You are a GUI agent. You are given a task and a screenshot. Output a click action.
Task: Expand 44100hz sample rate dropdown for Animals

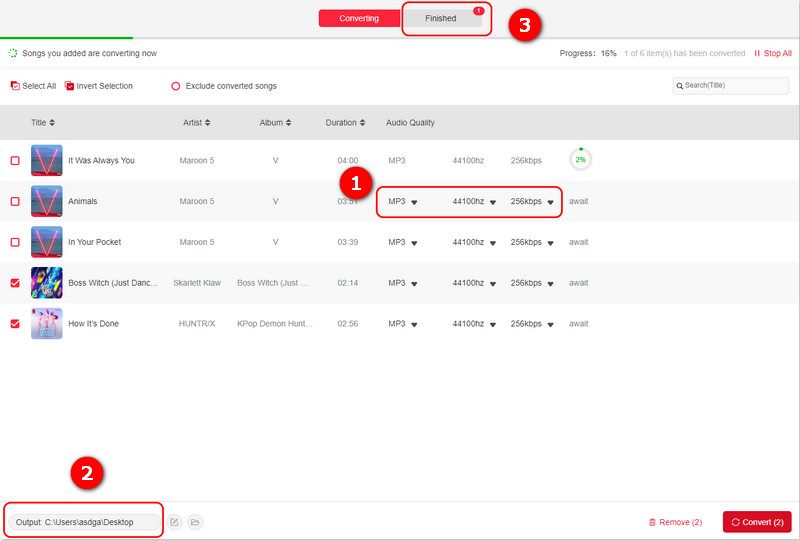pyautogui.click(x=492, y=202)
